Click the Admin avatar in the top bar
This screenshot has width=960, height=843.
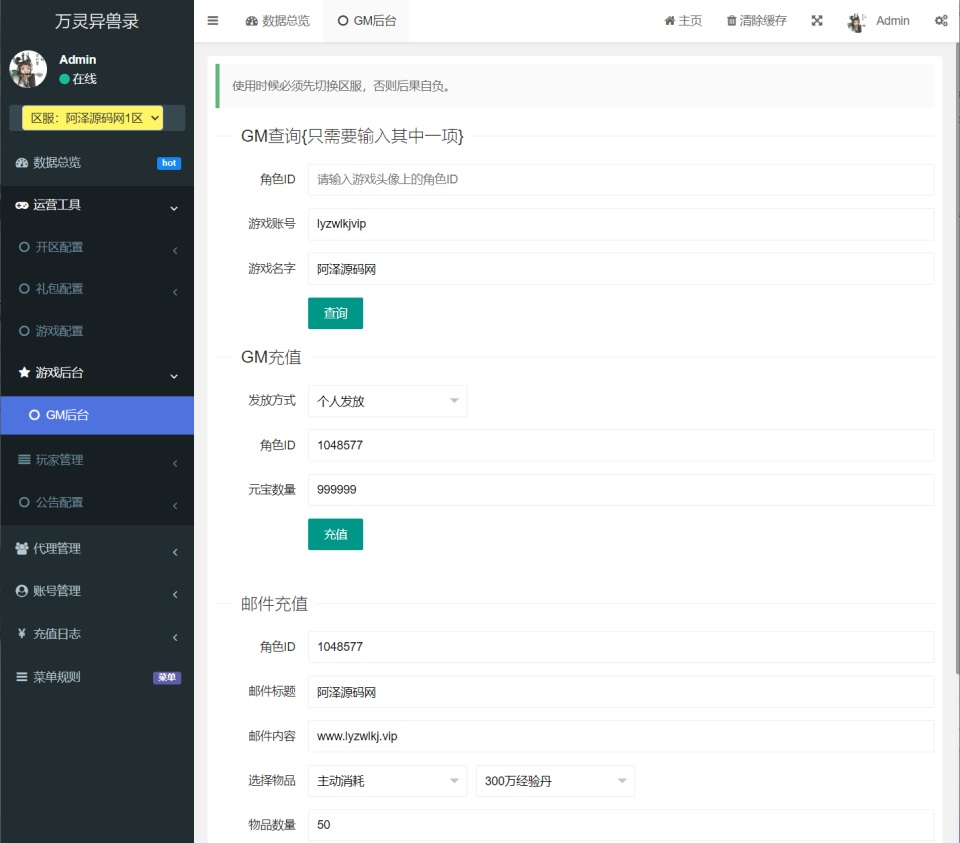[x=856, y=22]
